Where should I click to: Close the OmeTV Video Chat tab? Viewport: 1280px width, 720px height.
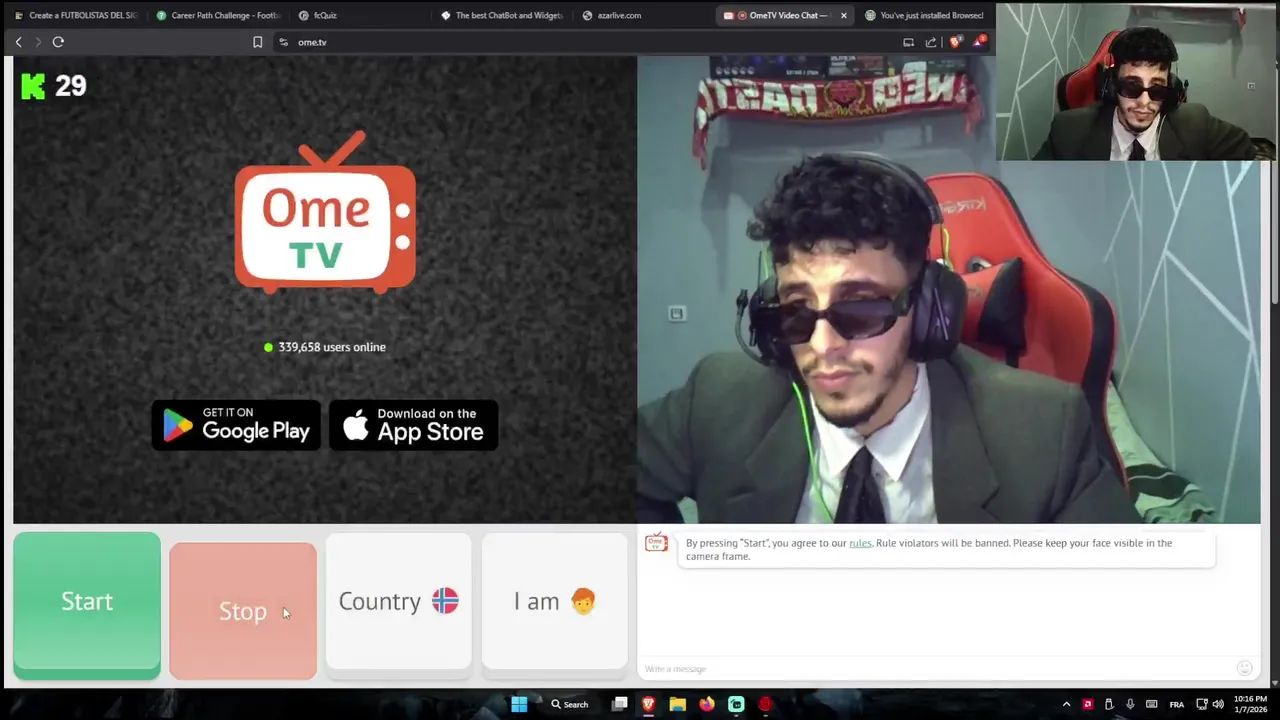844,15
